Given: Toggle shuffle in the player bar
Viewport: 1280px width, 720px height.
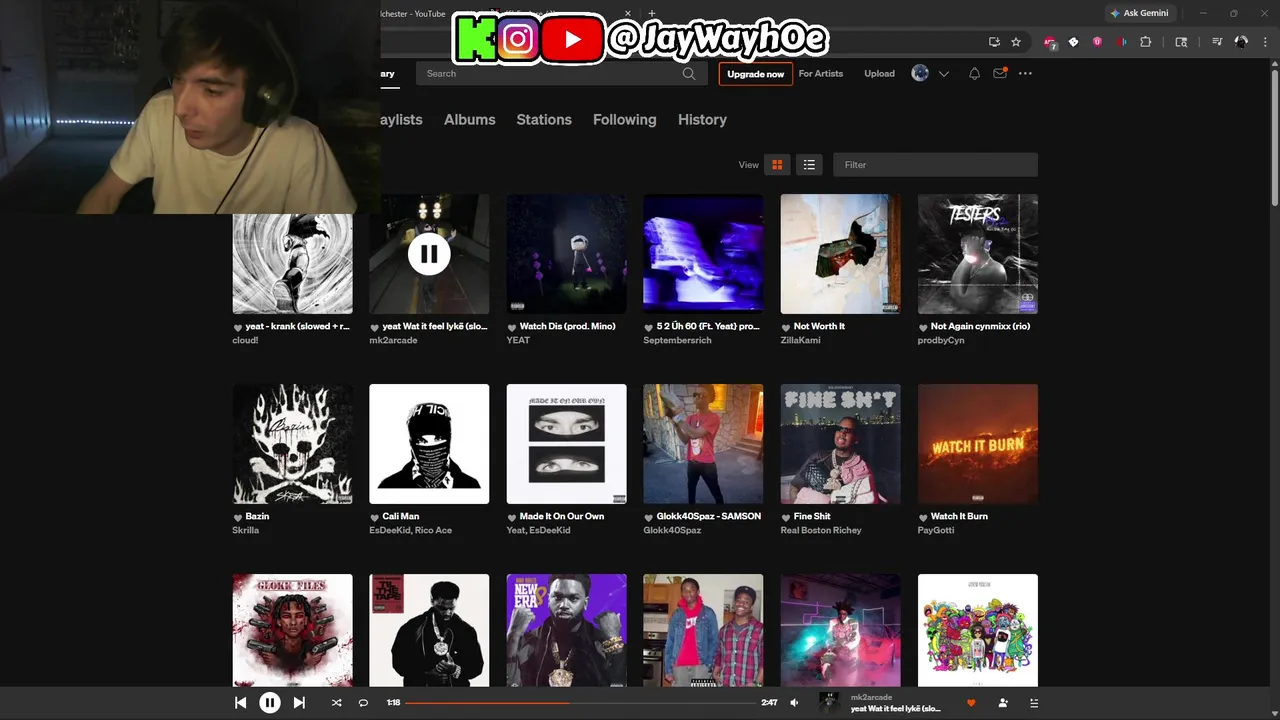Looking at the screenshot, I should coord(336,703).
